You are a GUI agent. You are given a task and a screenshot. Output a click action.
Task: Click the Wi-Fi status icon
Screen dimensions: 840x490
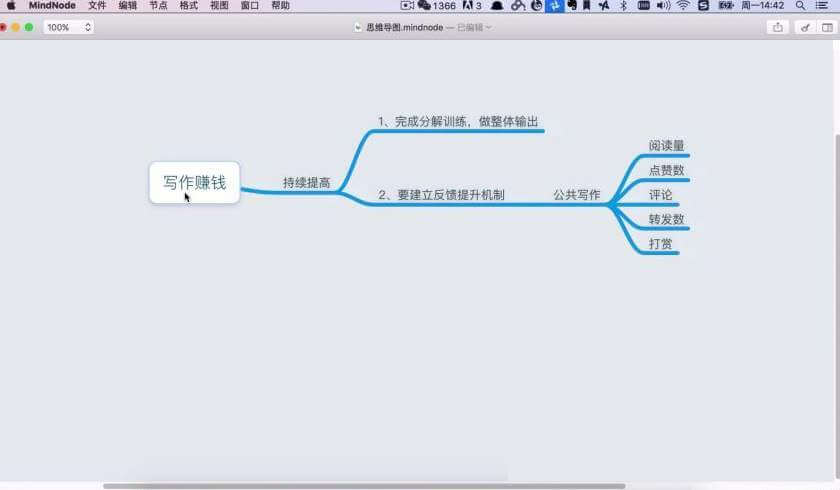click(683, 6)
